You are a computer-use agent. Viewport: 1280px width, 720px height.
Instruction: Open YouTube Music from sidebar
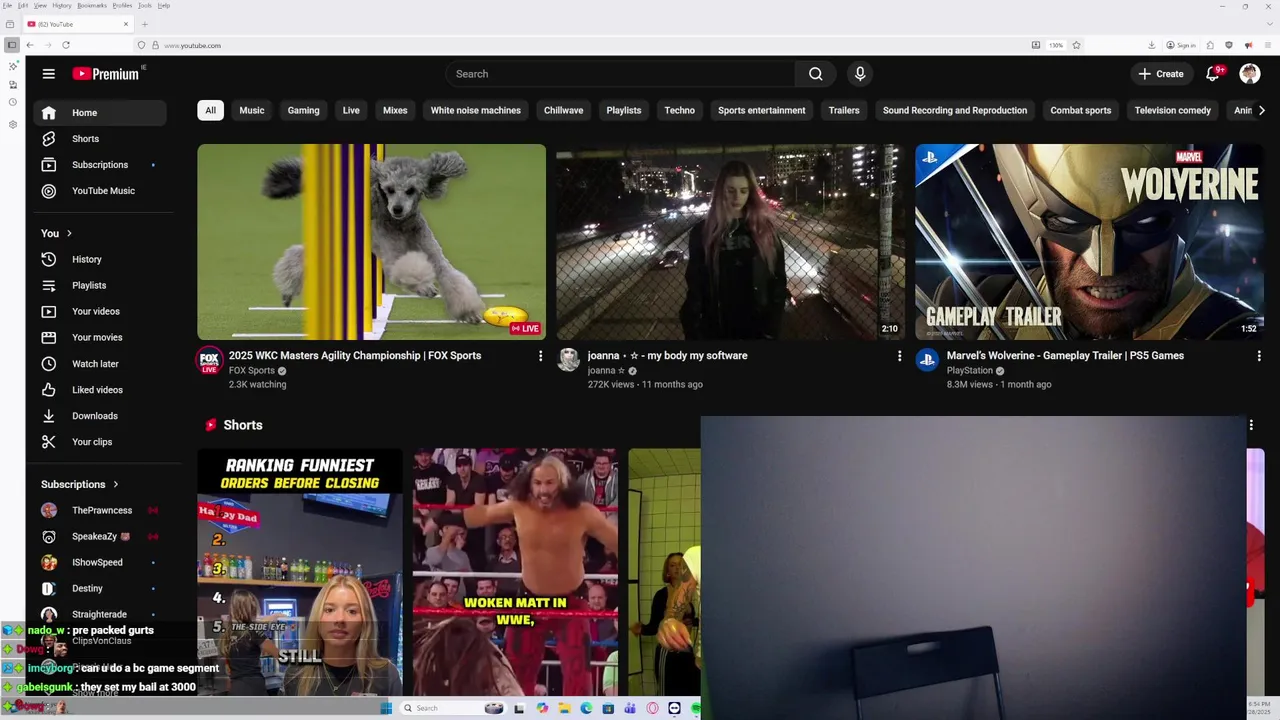100,191
